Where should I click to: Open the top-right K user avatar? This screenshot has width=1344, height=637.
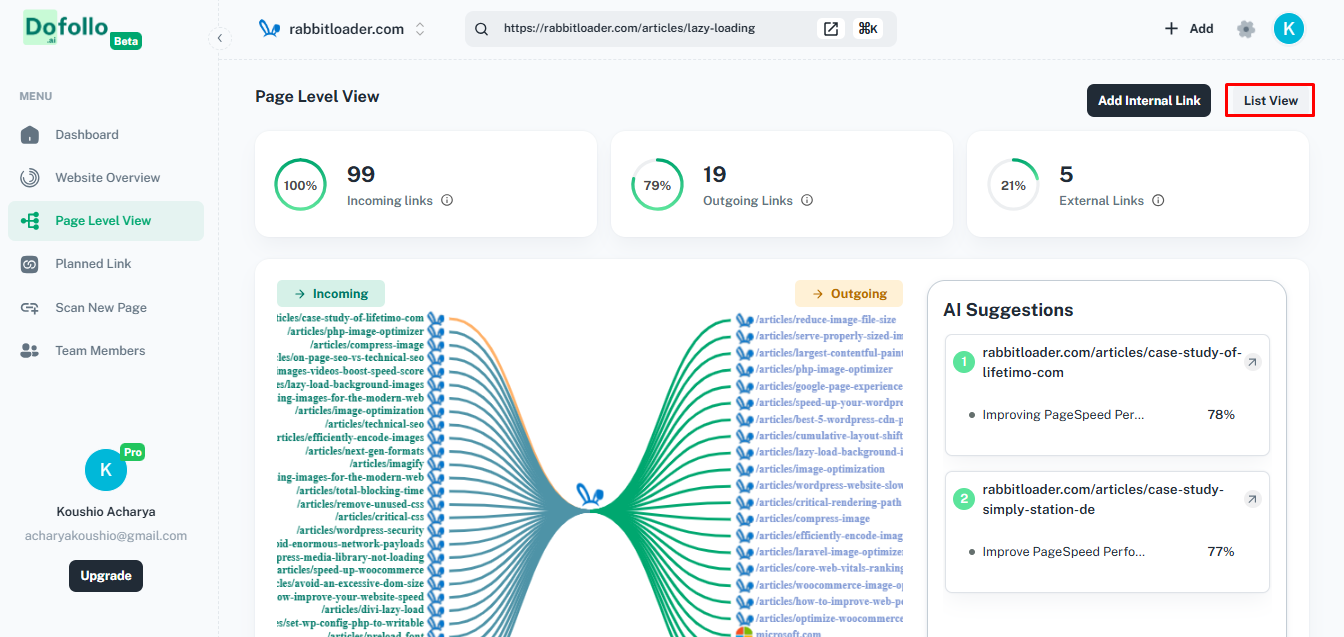[1288, 29]
